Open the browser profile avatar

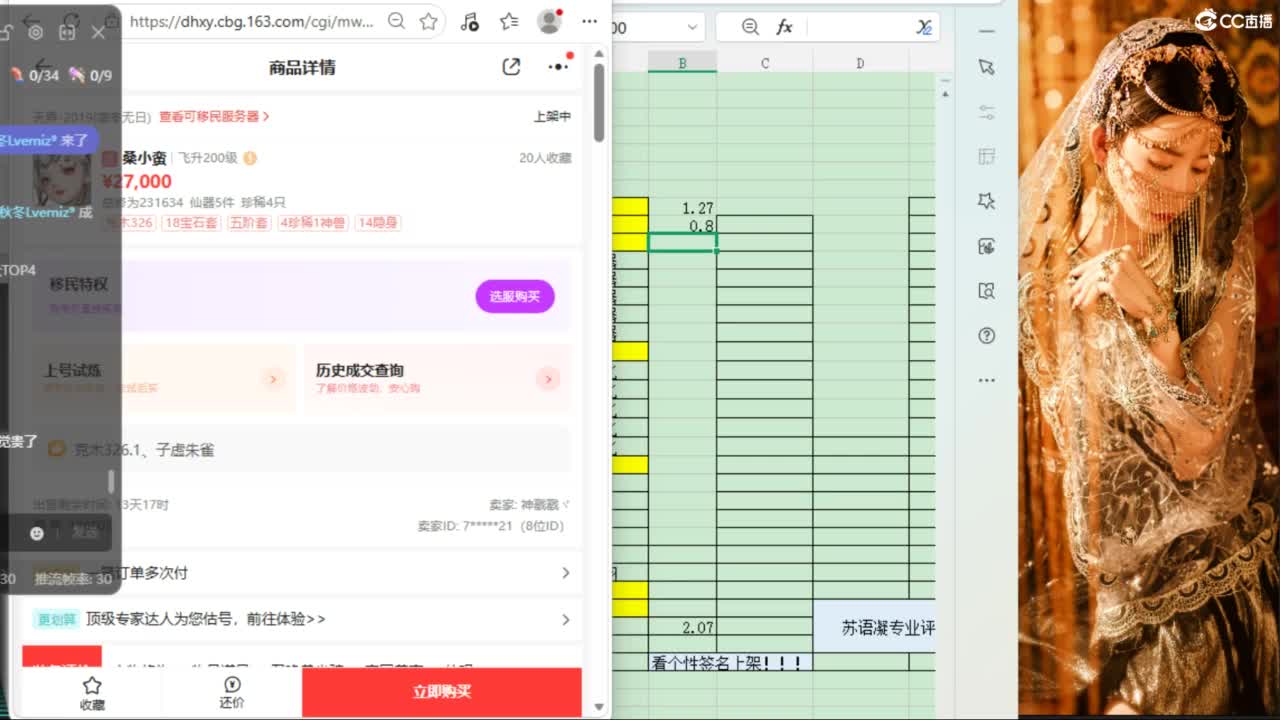pyautogui.click(x=549, y=21)
